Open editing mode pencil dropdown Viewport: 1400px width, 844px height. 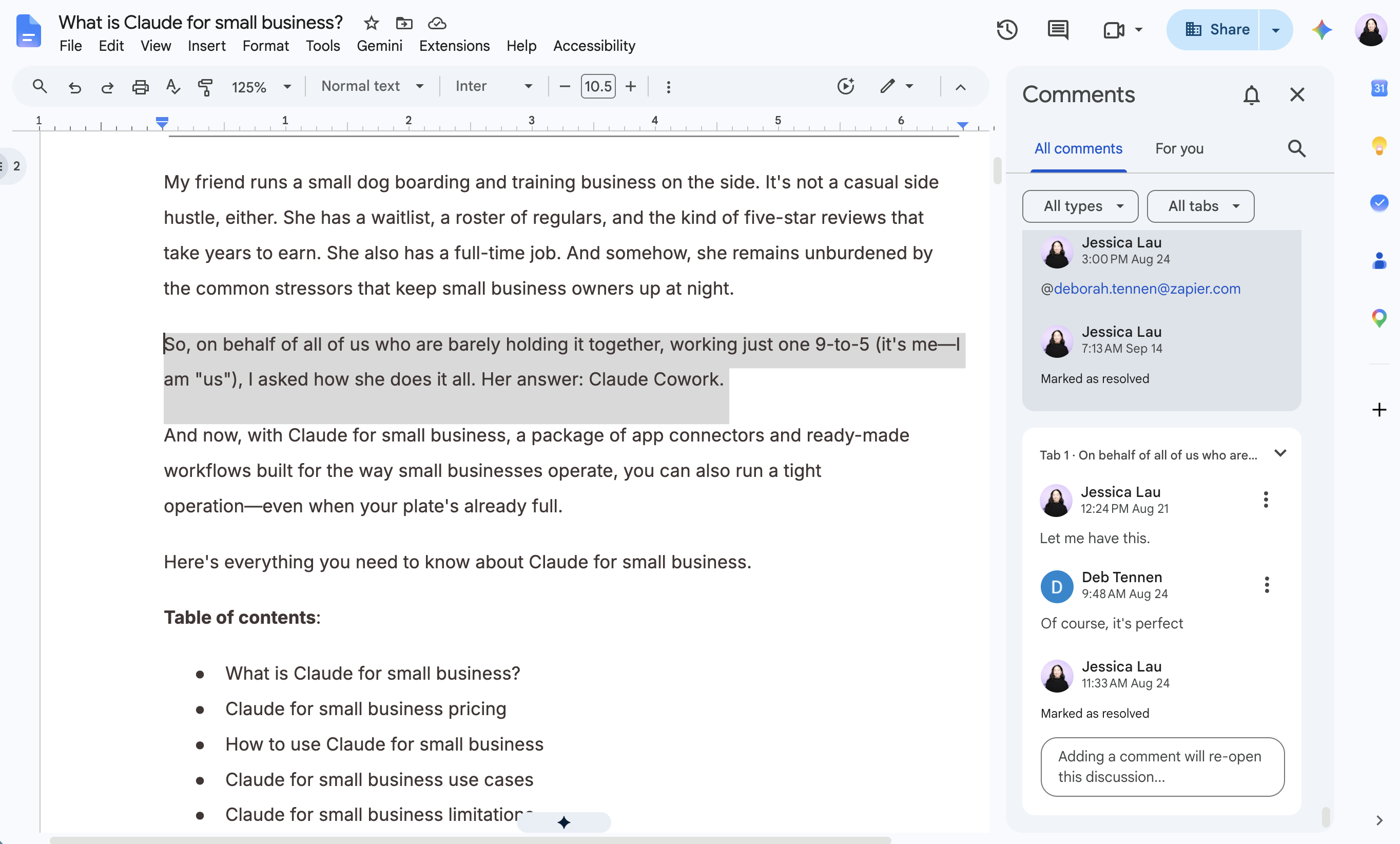897,86
